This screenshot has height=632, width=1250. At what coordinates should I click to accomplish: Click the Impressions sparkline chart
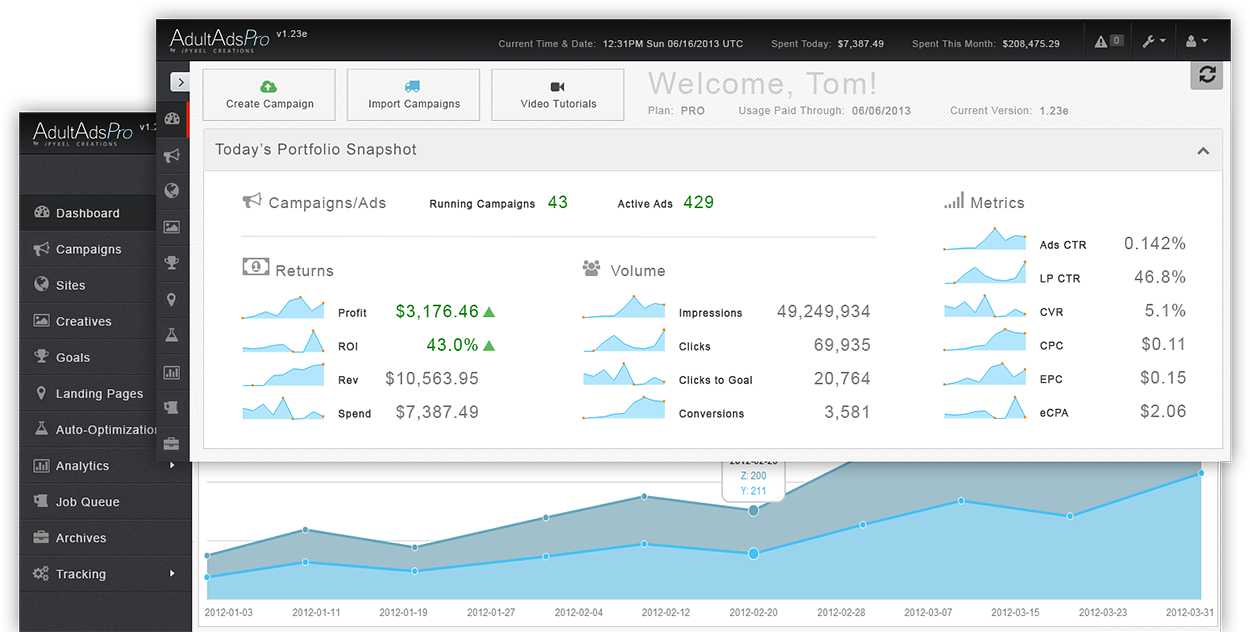click(625, 307)
